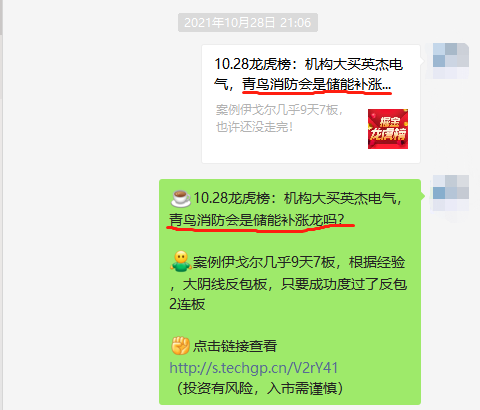Open the s.techgp.cn/V2rY41 link
This screenshot has height=410, width=480.
pyautogui.click(x=254, y=368)
